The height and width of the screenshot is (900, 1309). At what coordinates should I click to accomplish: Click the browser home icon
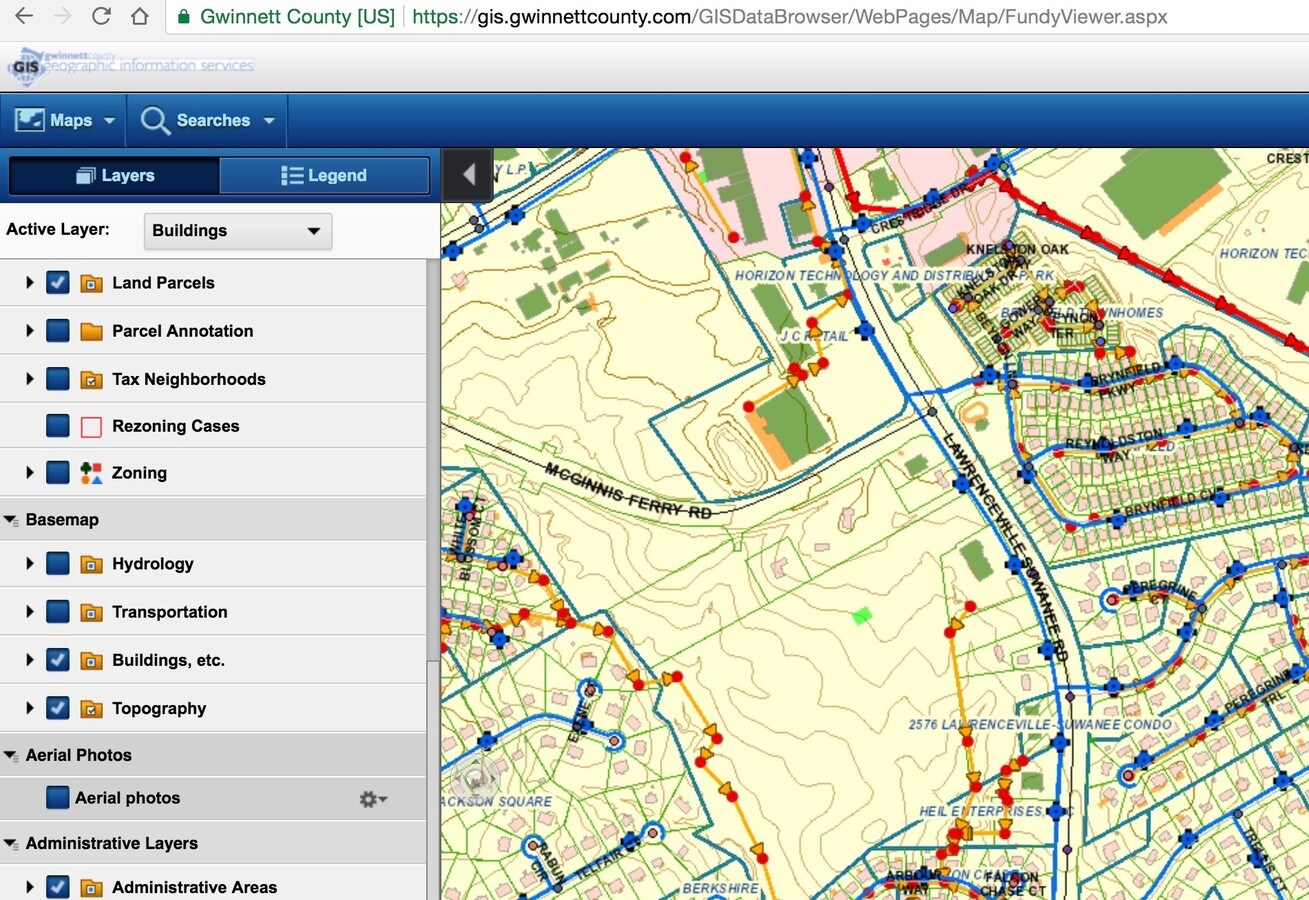[x=140, y=17]
